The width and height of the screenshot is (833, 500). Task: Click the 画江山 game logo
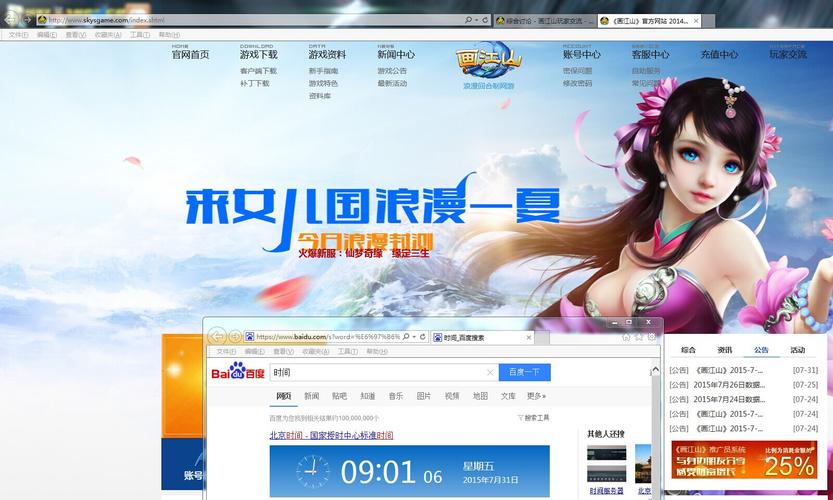(489, 61)
